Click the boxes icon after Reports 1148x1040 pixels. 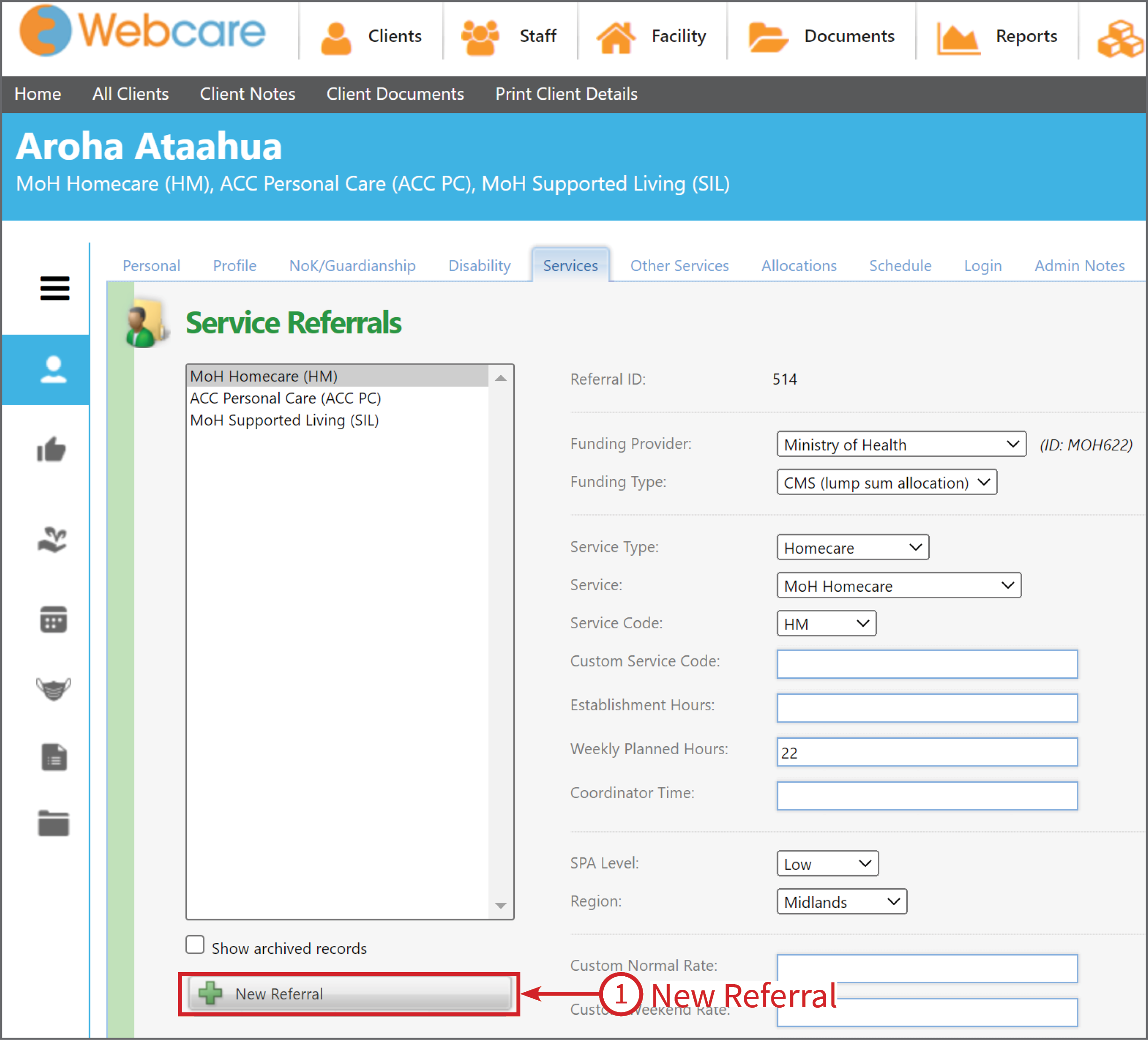[1121, 39]
